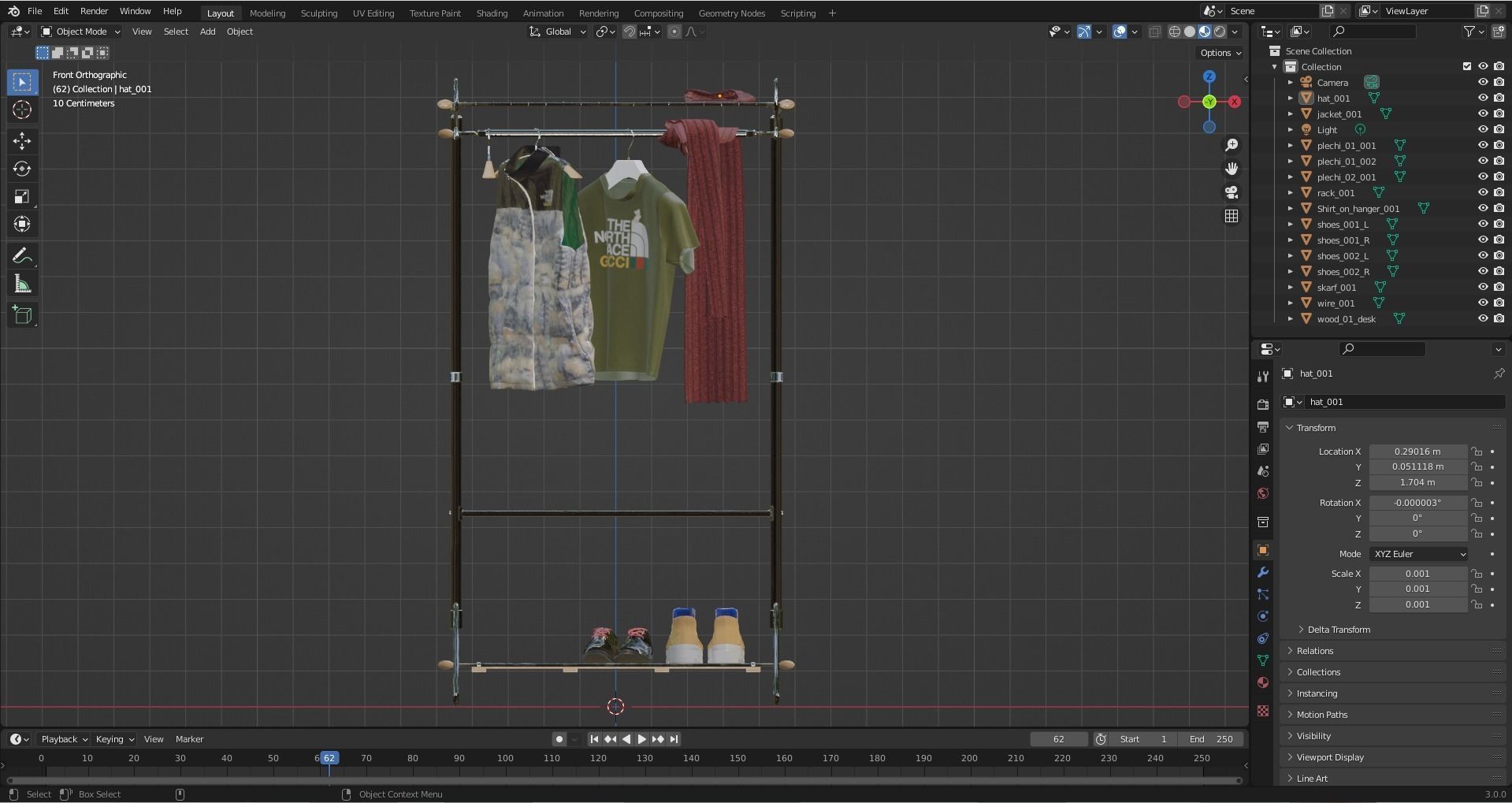Toggle visibility of rack_001 in outliner
The width and height of the screenshot is (1512, 803).
point(1482,193)
